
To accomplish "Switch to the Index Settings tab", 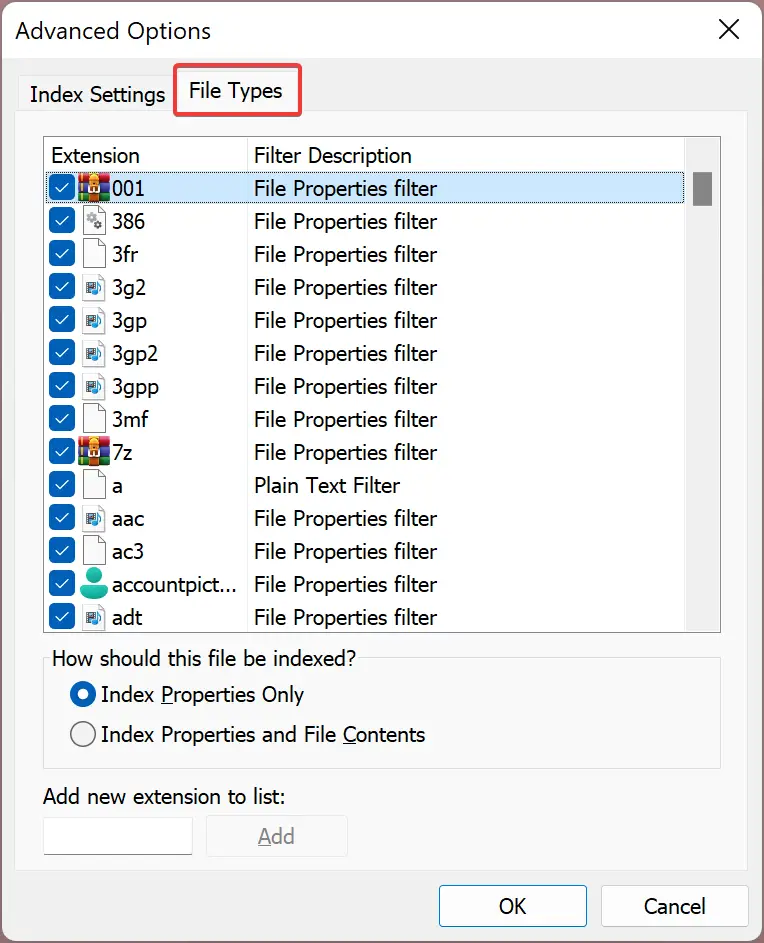I will (97, 94).
